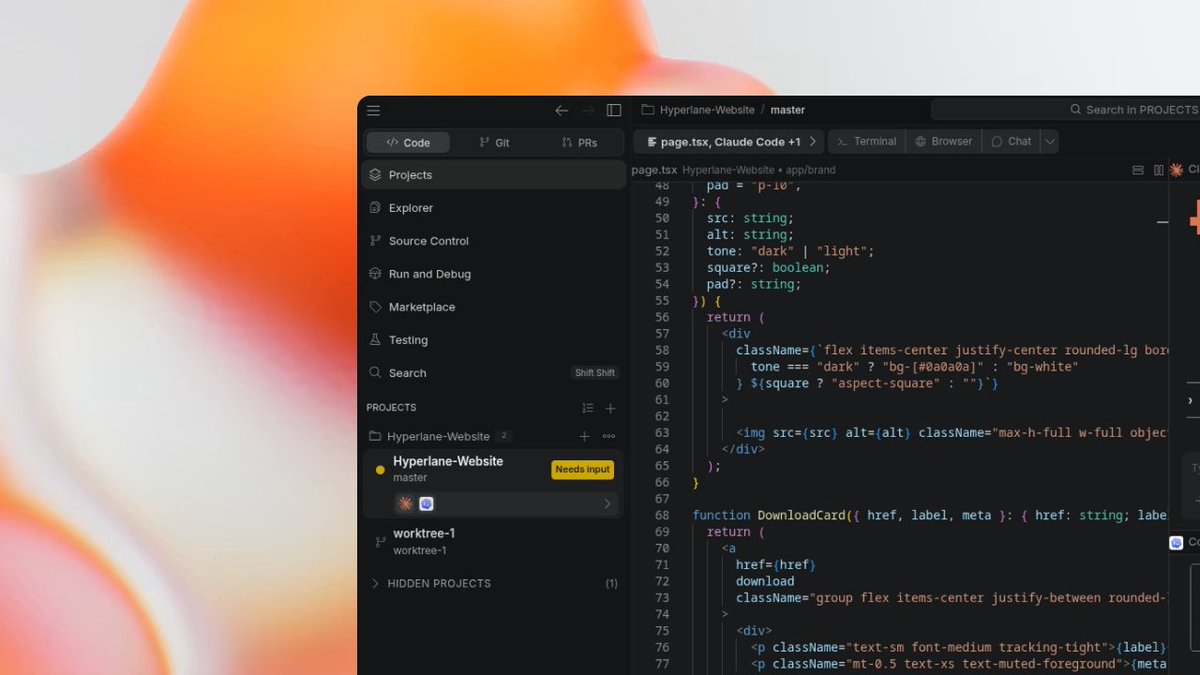The width and height of the screenshot is (1200, 675).
Task: Click the Marketplace tag icon
Action: pyautogui.click(x=375, y=307)
